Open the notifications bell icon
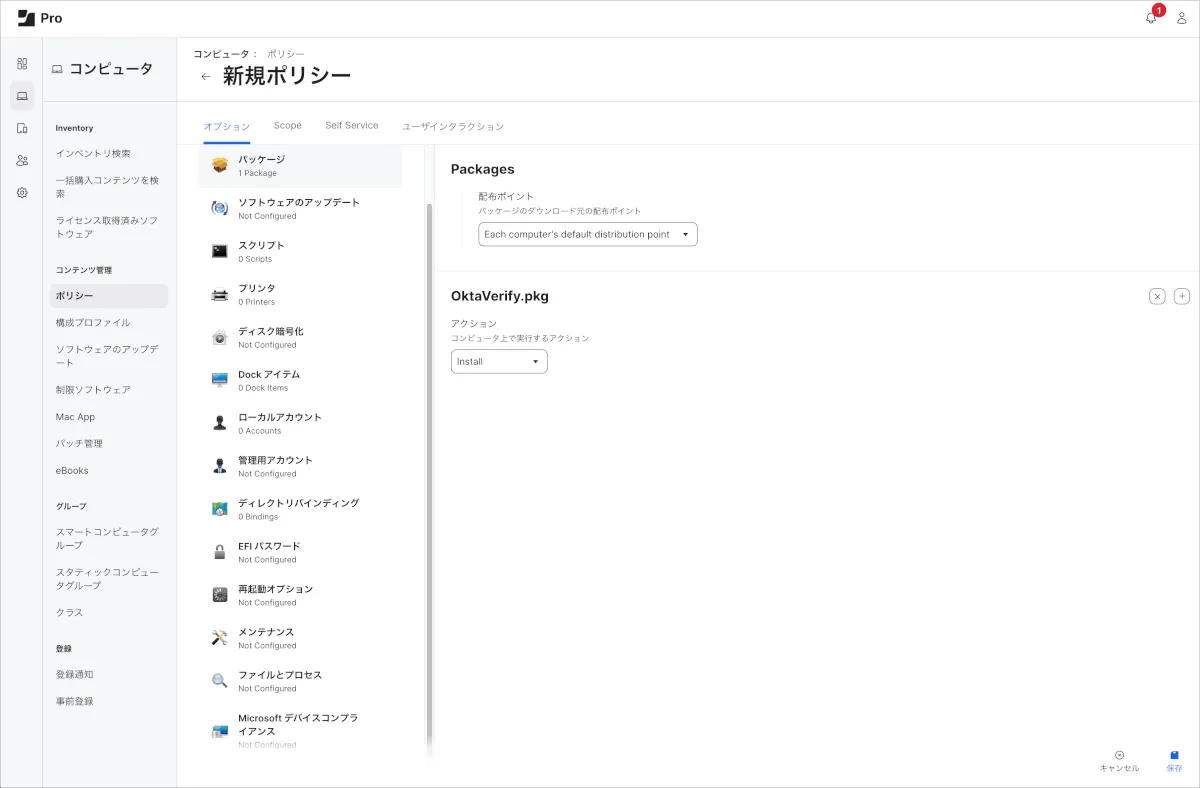Image resolution: width=1200 pixels, height=788 pixels. coord(1151,18)
